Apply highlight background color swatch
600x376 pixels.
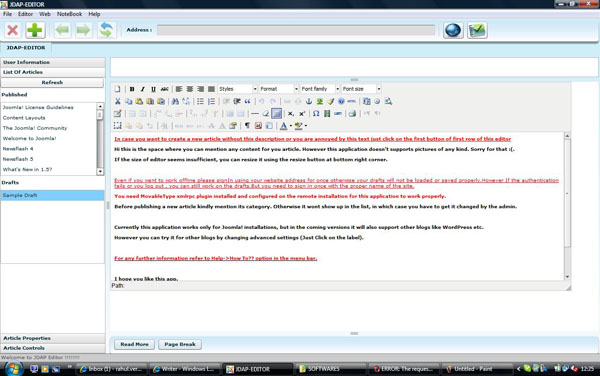point(298,126)
